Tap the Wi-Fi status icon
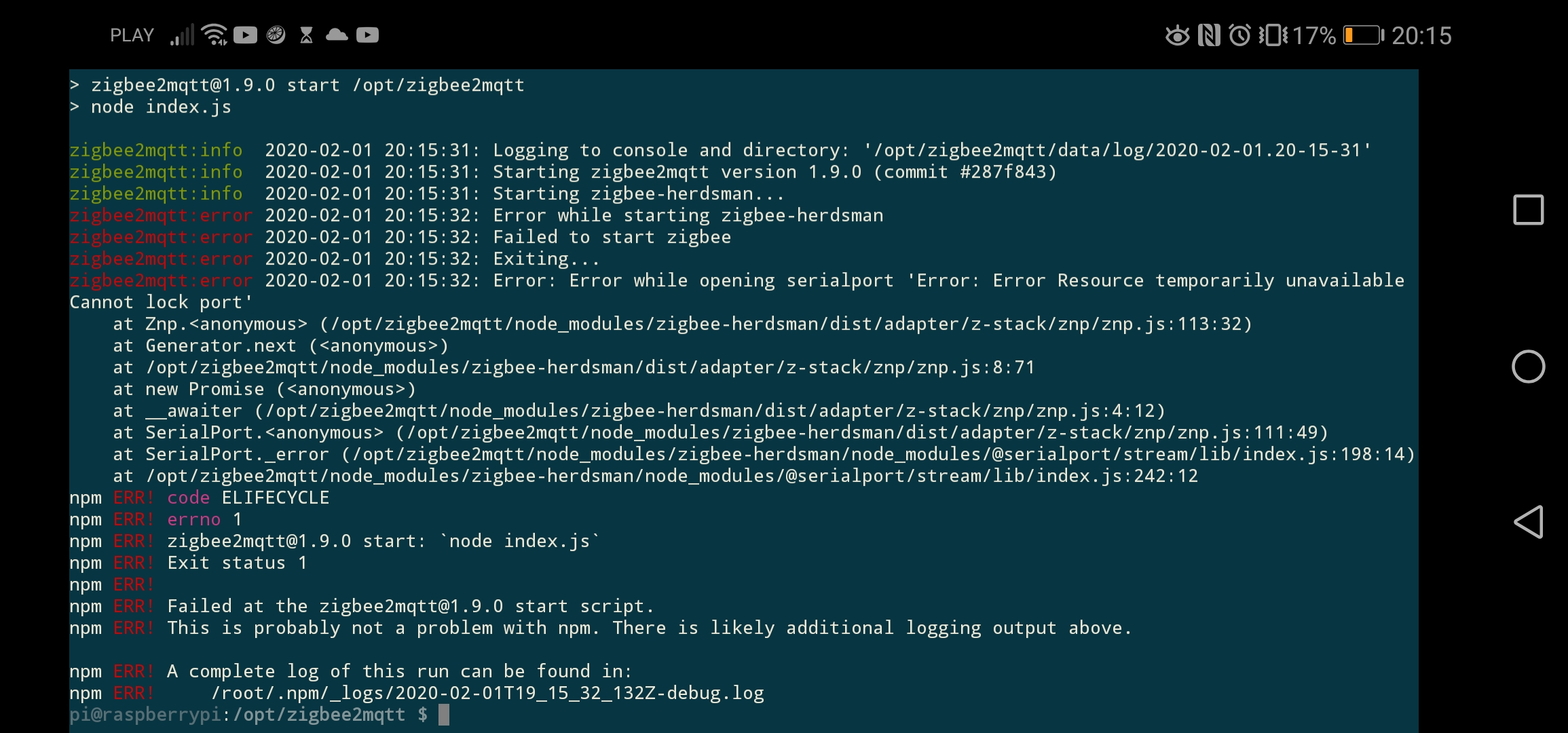Image resolution: width=1568 pixels, height=733 pixels. click(x=215, y=35)
